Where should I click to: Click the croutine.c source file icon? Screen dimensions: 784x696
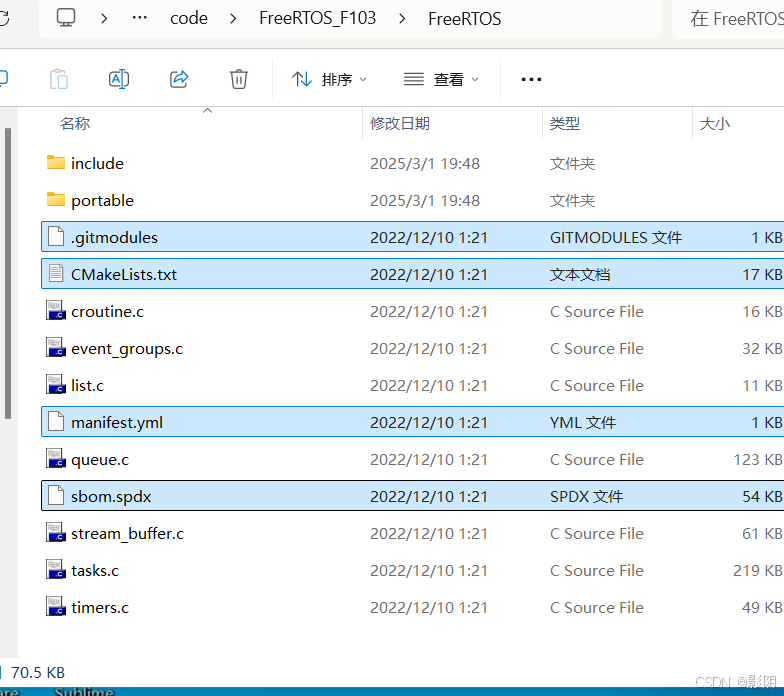[x=56, y=310]
